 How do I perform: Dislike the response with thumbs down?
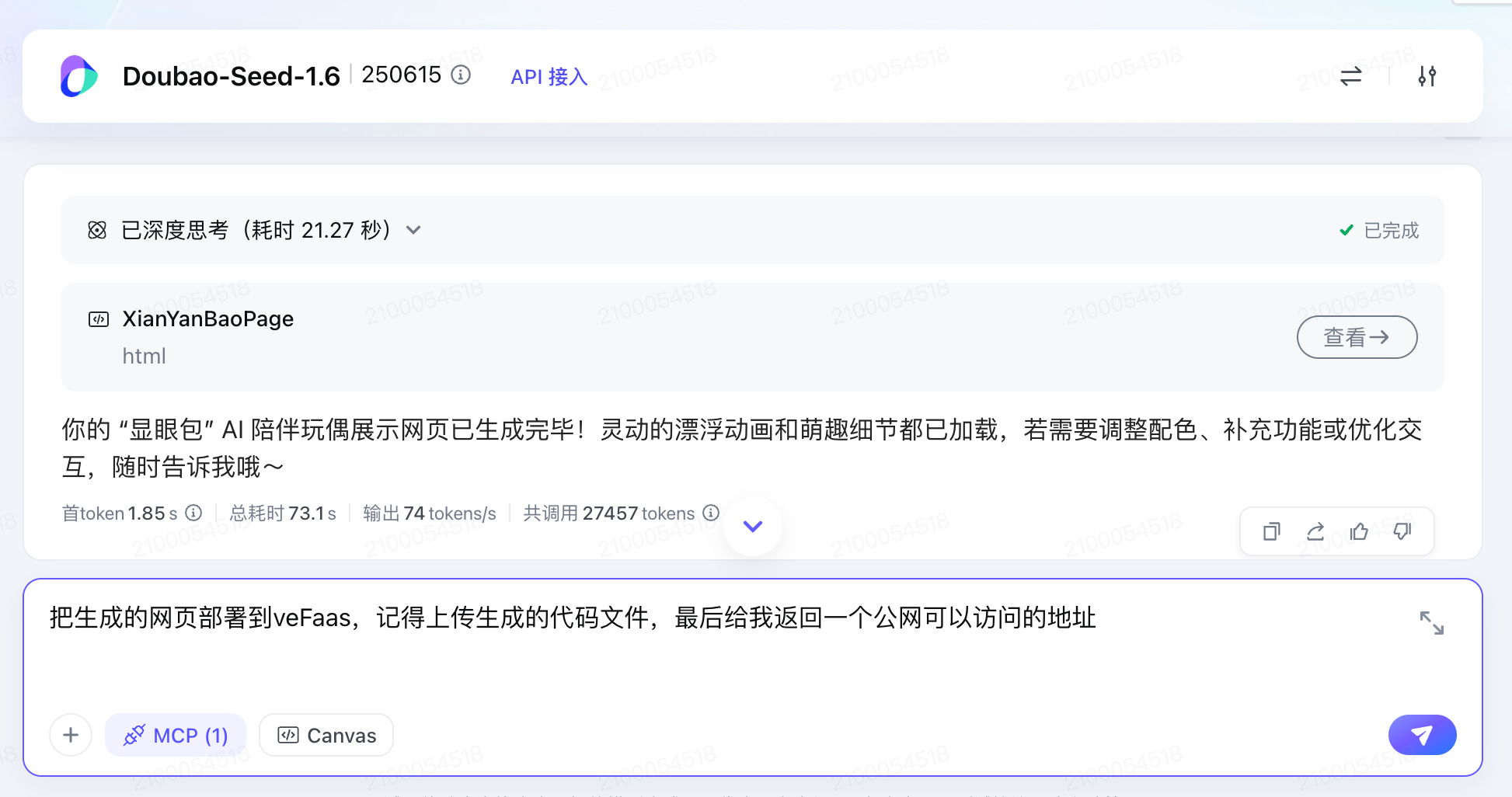click(x=1402, y=531)
